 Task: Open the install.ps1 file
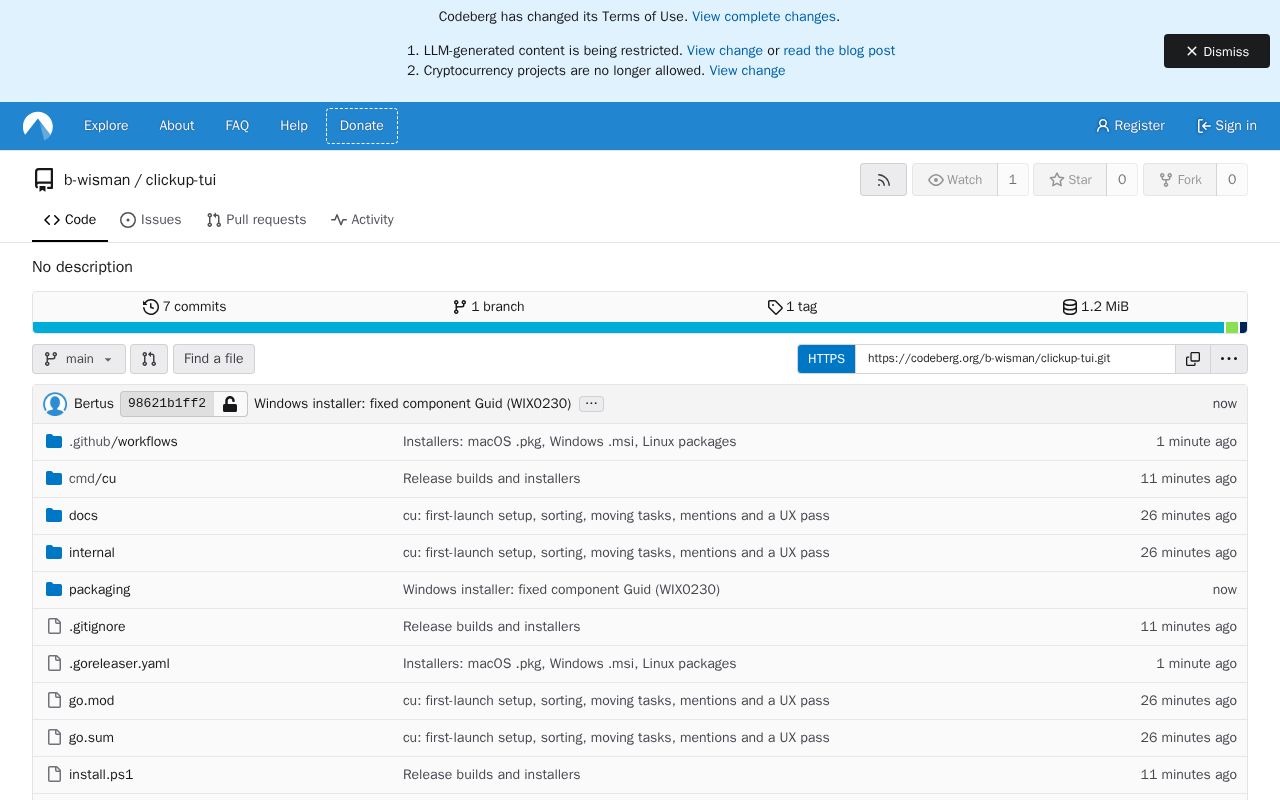pos(101,775)
